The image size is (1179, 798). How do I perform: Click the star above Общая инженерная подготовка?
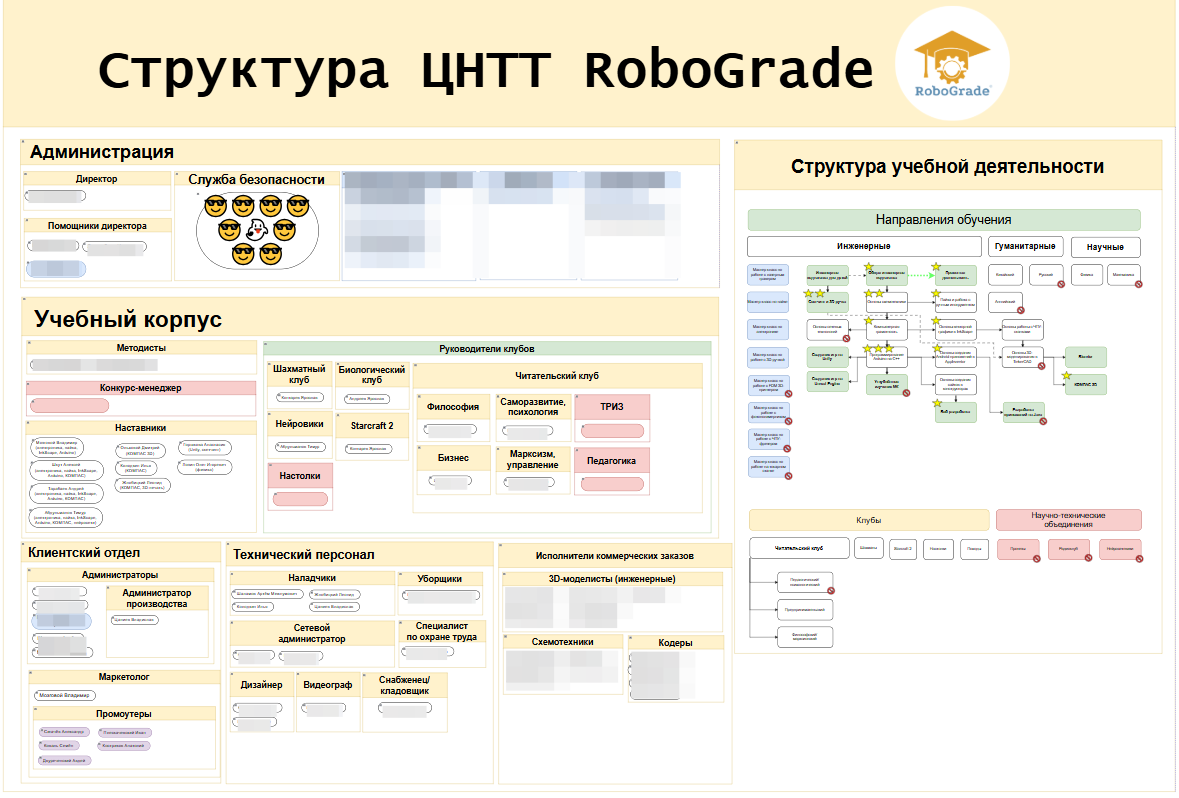868,266
